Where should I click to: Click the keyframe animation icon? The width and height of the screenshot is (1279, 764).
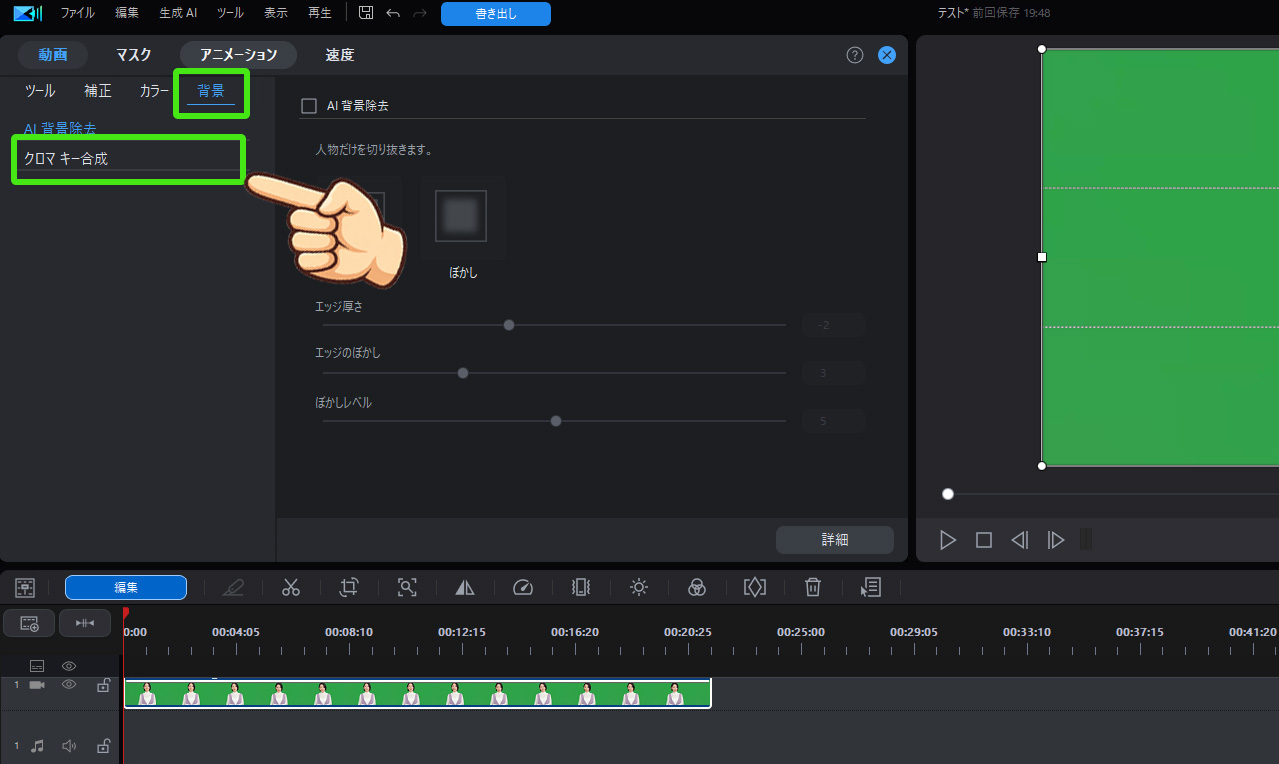click(755, 587)
